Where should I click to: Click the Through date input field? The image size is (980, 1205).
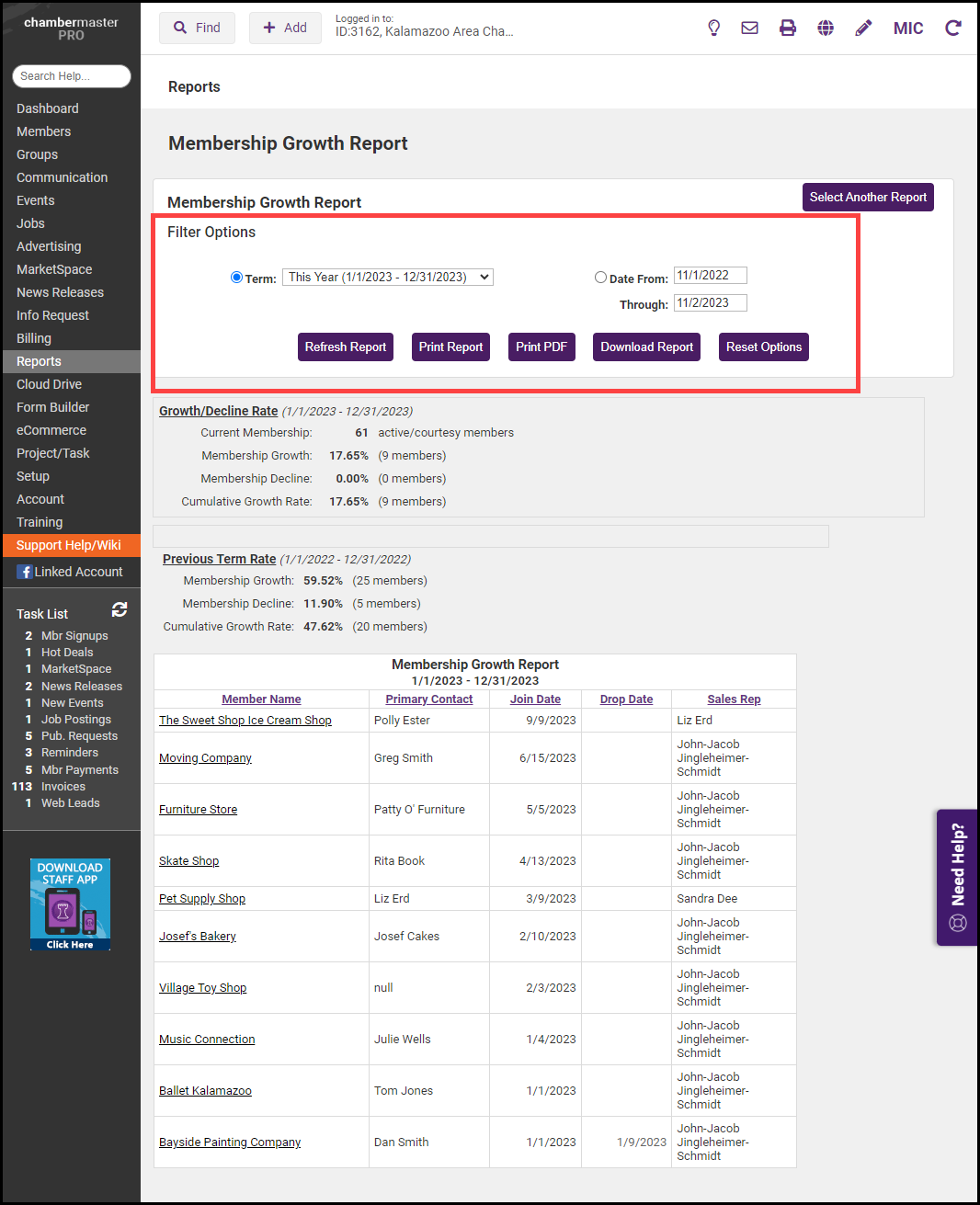click(710, 303)
